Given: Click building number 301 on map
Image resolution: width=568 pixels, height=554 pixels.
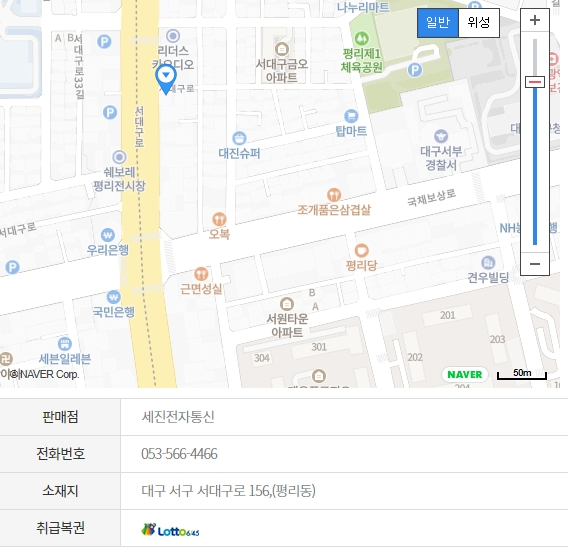Looking at the screenshot, I should coord(319,347).
